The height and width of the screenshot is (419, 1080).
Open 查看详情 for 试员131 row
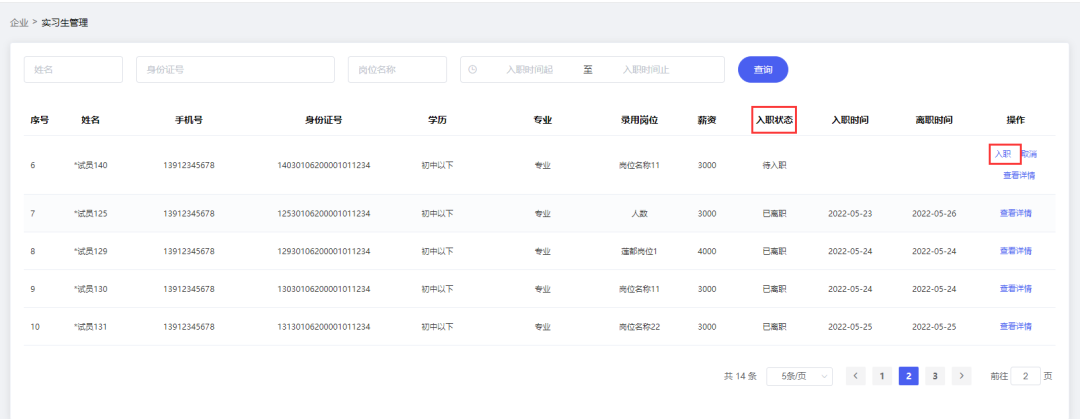point(1015,327)
